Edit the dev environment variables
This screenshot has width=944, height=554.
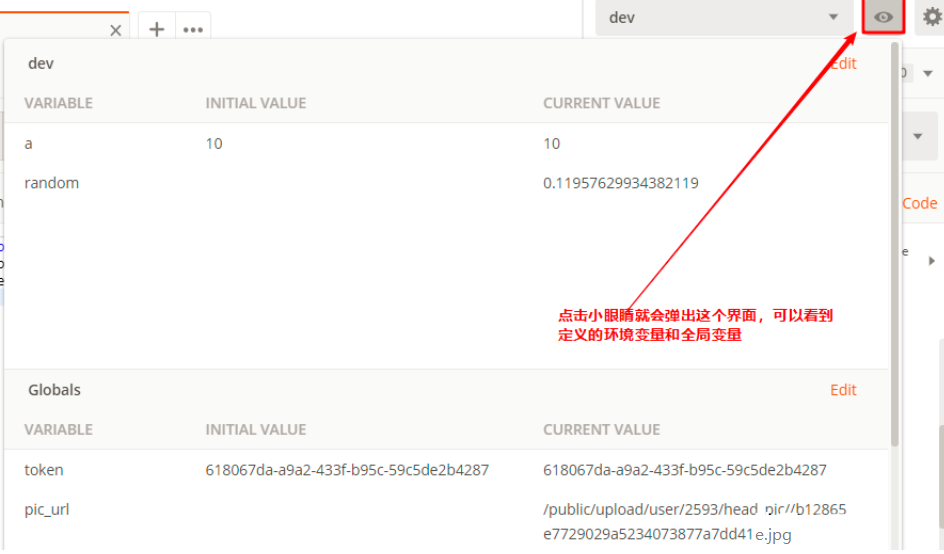pos(843,63)
